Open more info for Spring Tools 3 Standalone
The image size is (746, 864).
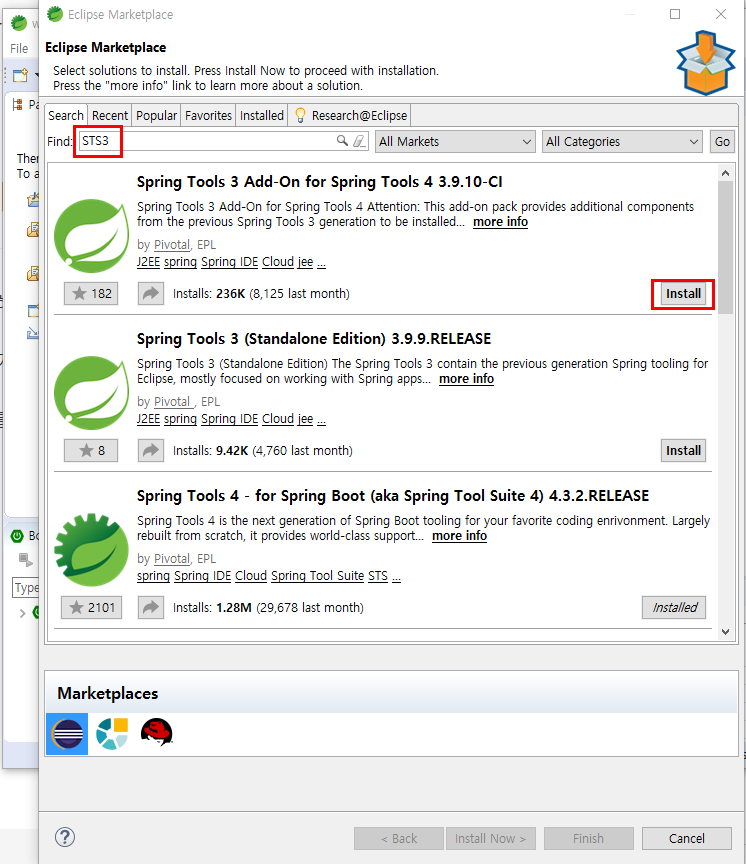pos(466,379)
